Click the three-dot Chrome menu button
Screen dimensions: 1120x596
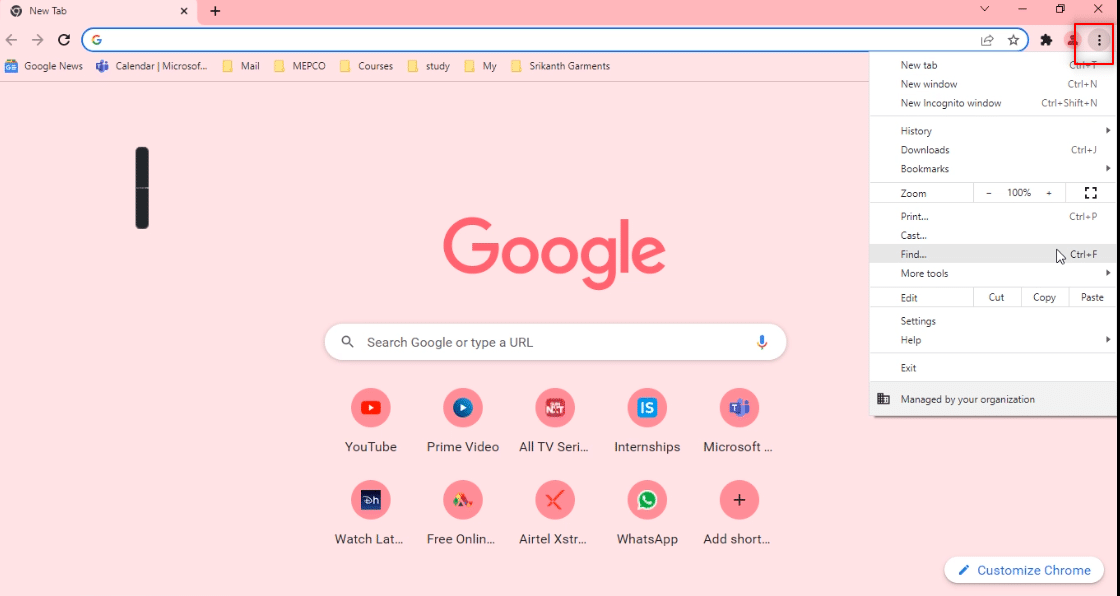[x=1099, y=40]
